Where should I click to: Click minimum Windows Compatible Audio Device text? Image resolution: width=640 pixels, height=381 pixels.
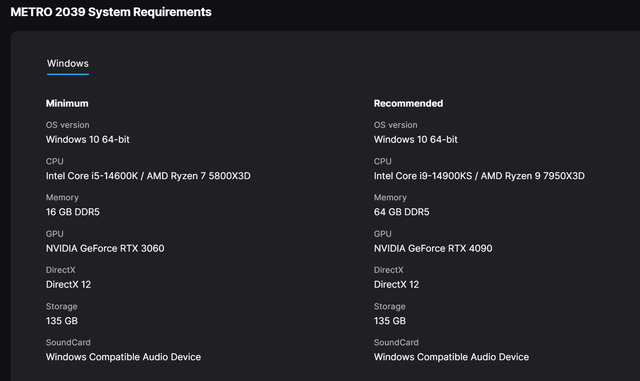(x=123, y=357)
